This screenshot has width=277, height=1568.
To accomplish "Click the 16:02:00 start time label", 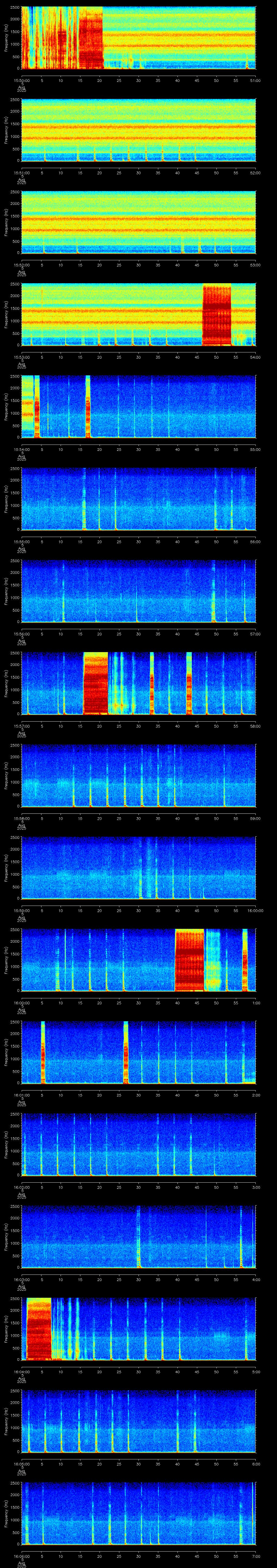I will [x=21, y=1187].
